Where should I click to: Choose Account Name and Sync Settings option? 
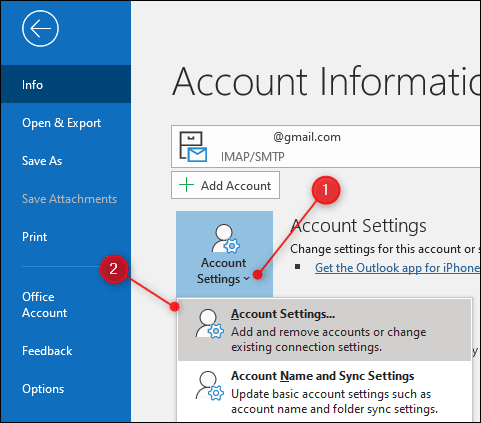(x=324, y=392)
